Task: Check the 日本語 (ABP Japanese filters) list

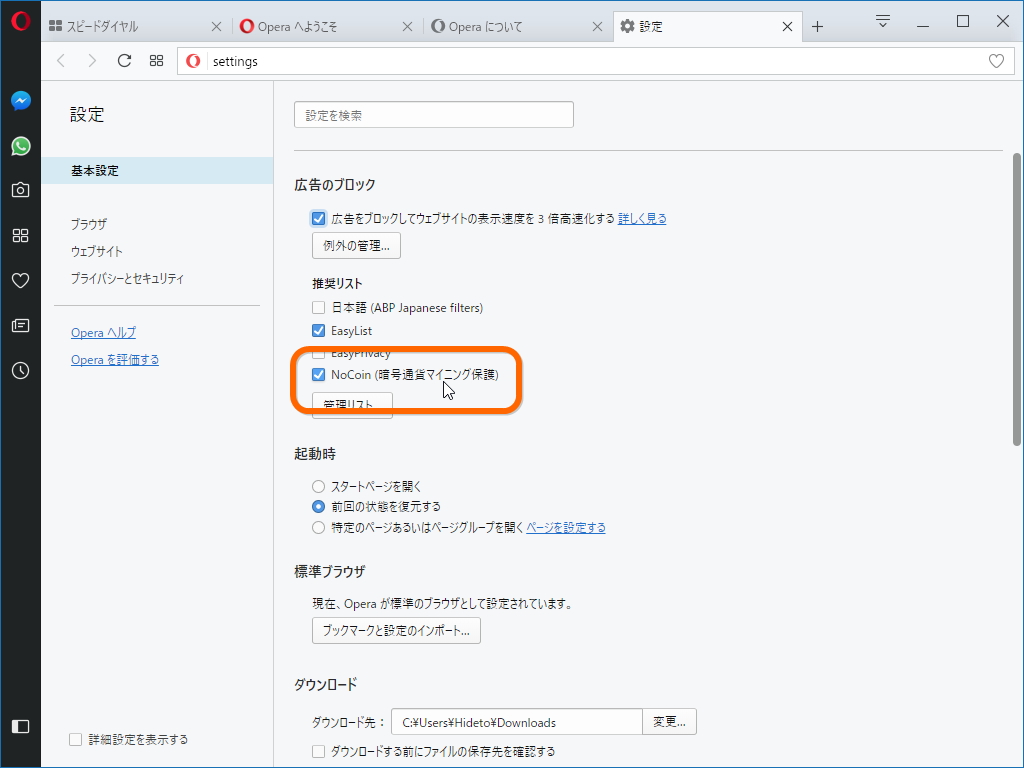Action: pyautogui.click(x=317, y=307)
